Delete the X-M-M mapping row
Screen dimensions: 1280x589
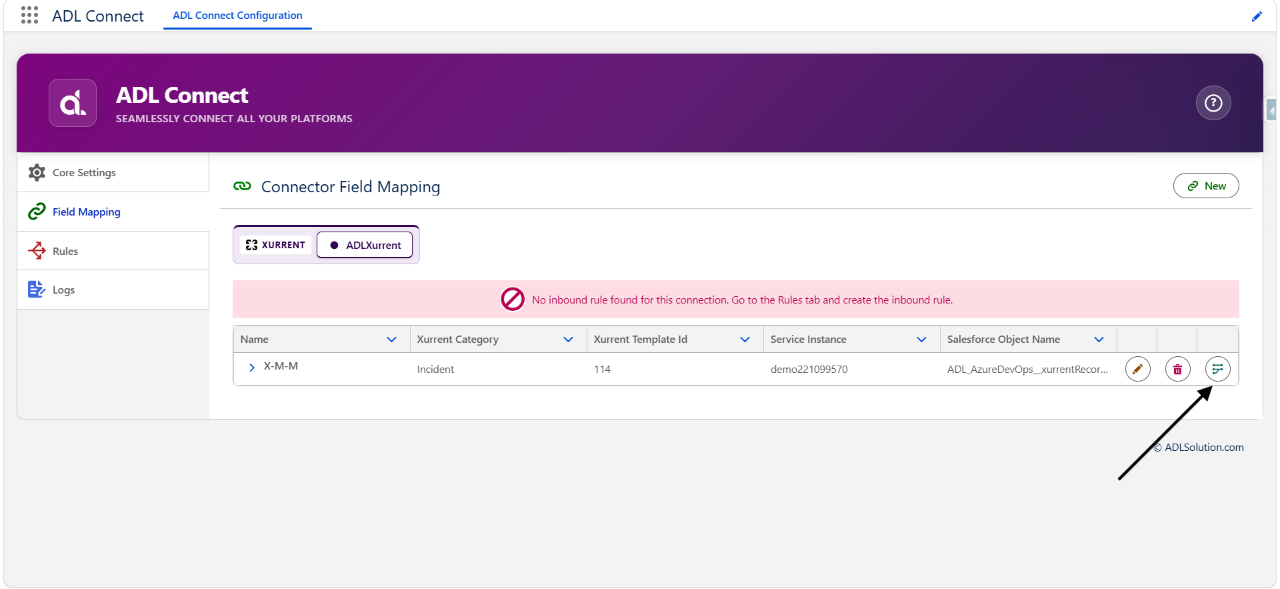coord(1177,369)
